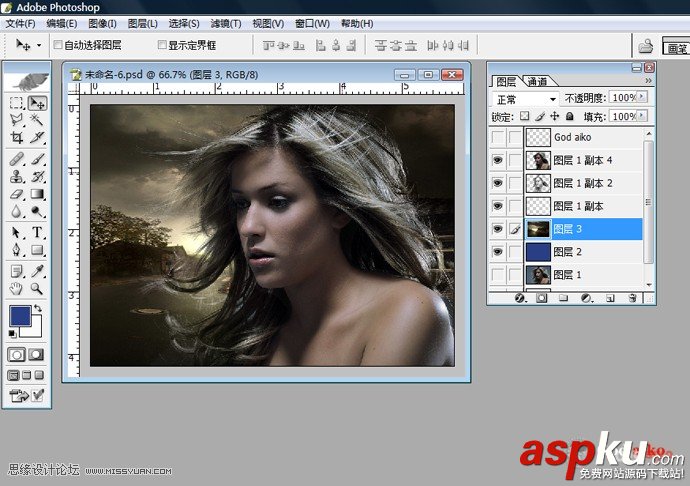Open fill slider arrow
This screenshot has height=486, width=690.
tap(642, 116)
